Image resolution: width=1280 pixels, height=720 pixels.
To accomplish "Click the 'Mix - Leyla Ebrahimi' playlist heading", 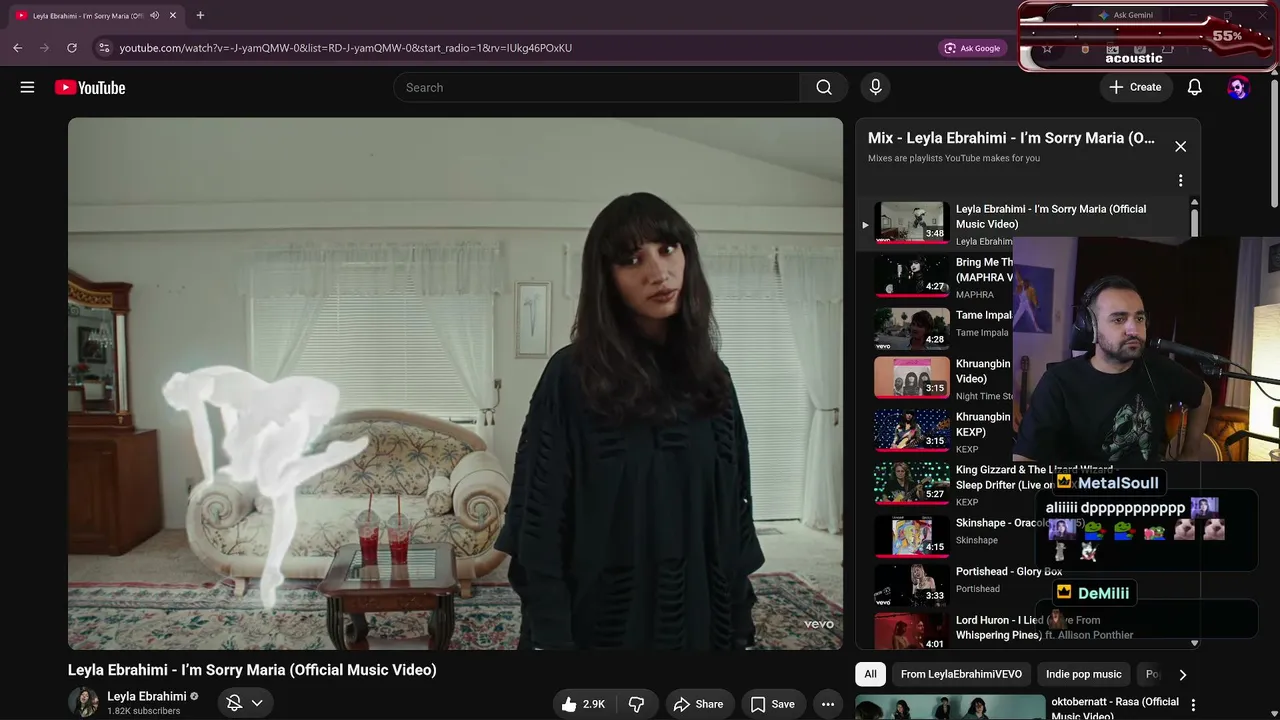I will 1011,138.
